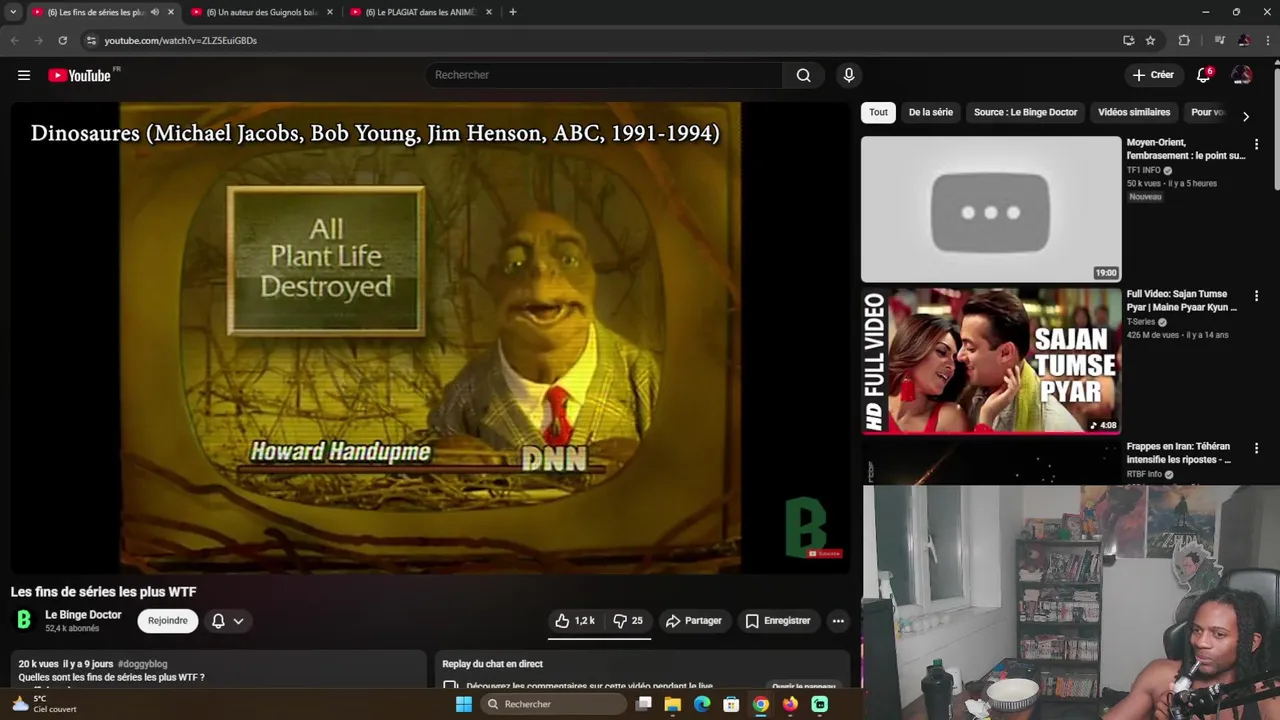Click the #doggyblog hashtag

(142, 664)
